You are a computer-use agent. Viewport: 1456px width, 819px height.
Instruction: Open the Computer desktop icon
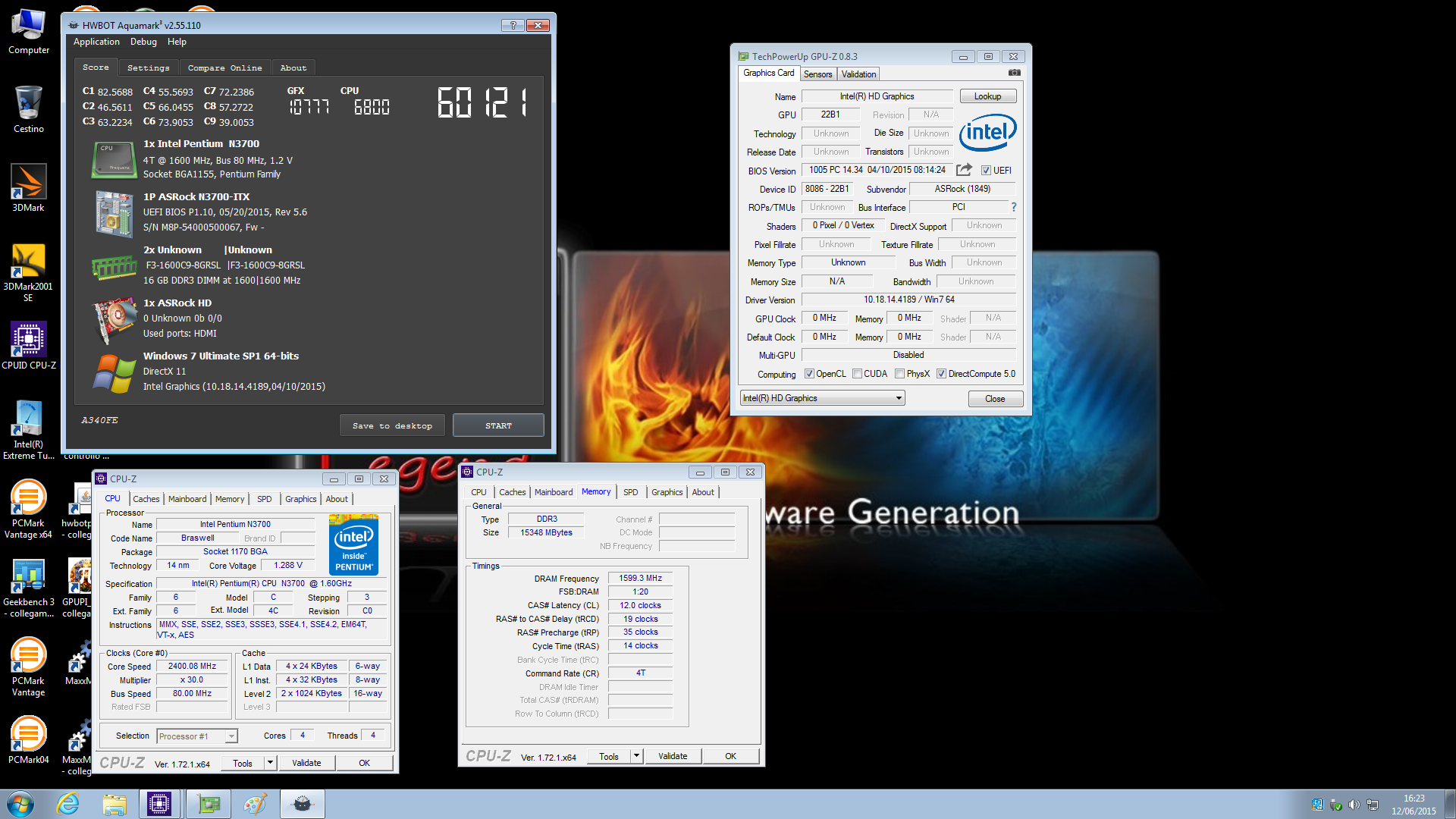[x=28, y=32]
